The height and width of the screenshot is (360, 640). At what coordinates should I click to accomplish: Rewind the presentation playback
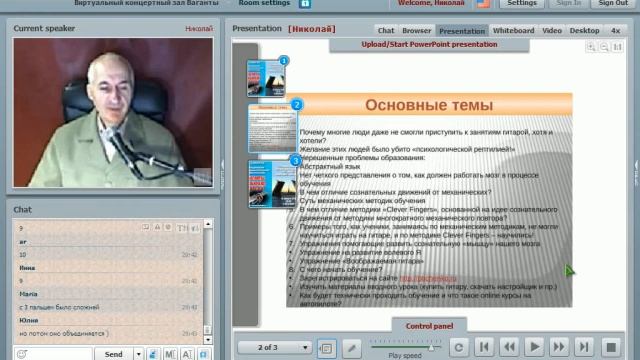coord(509,347)
